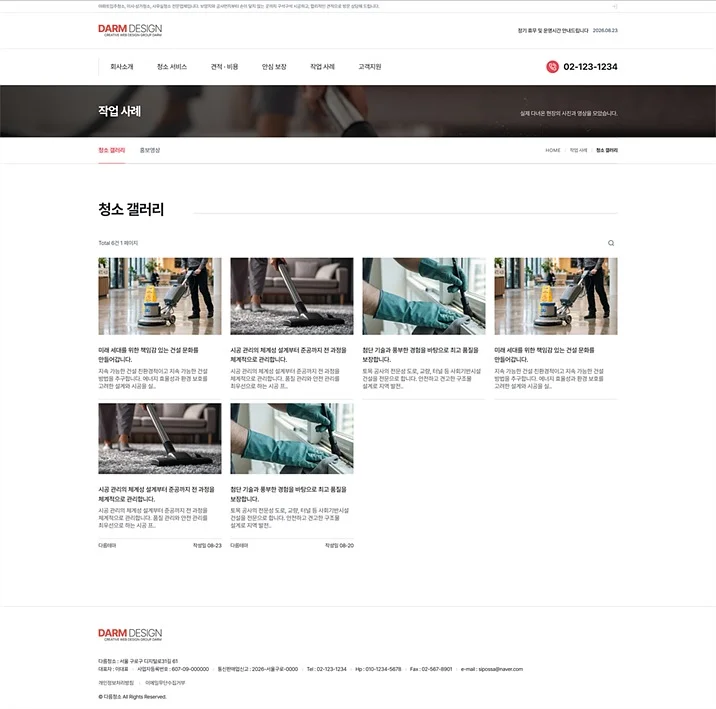The height and width of the screenshot is (709, 716).
Task: Click '작성일 08-20' on the window post
Action: [339, 546]
